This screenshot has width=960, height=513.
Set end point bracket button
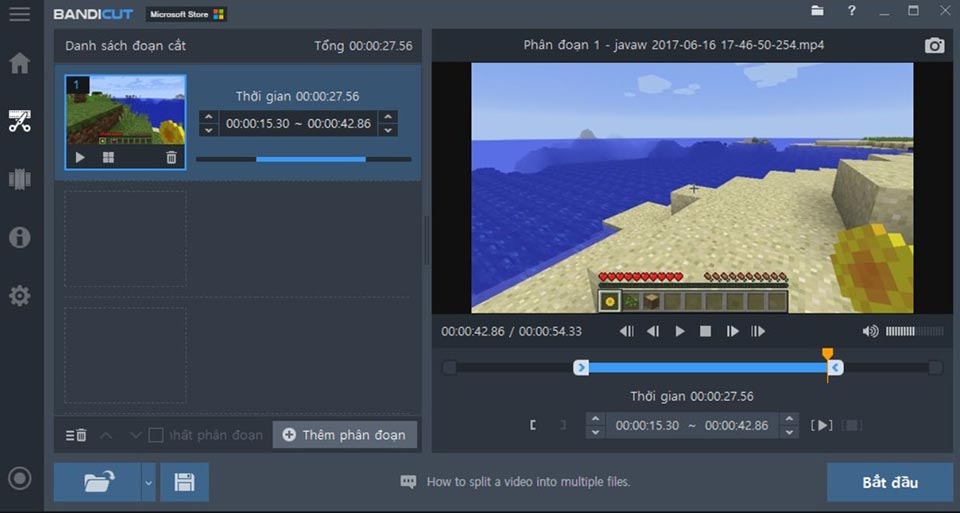coord(563,425)
